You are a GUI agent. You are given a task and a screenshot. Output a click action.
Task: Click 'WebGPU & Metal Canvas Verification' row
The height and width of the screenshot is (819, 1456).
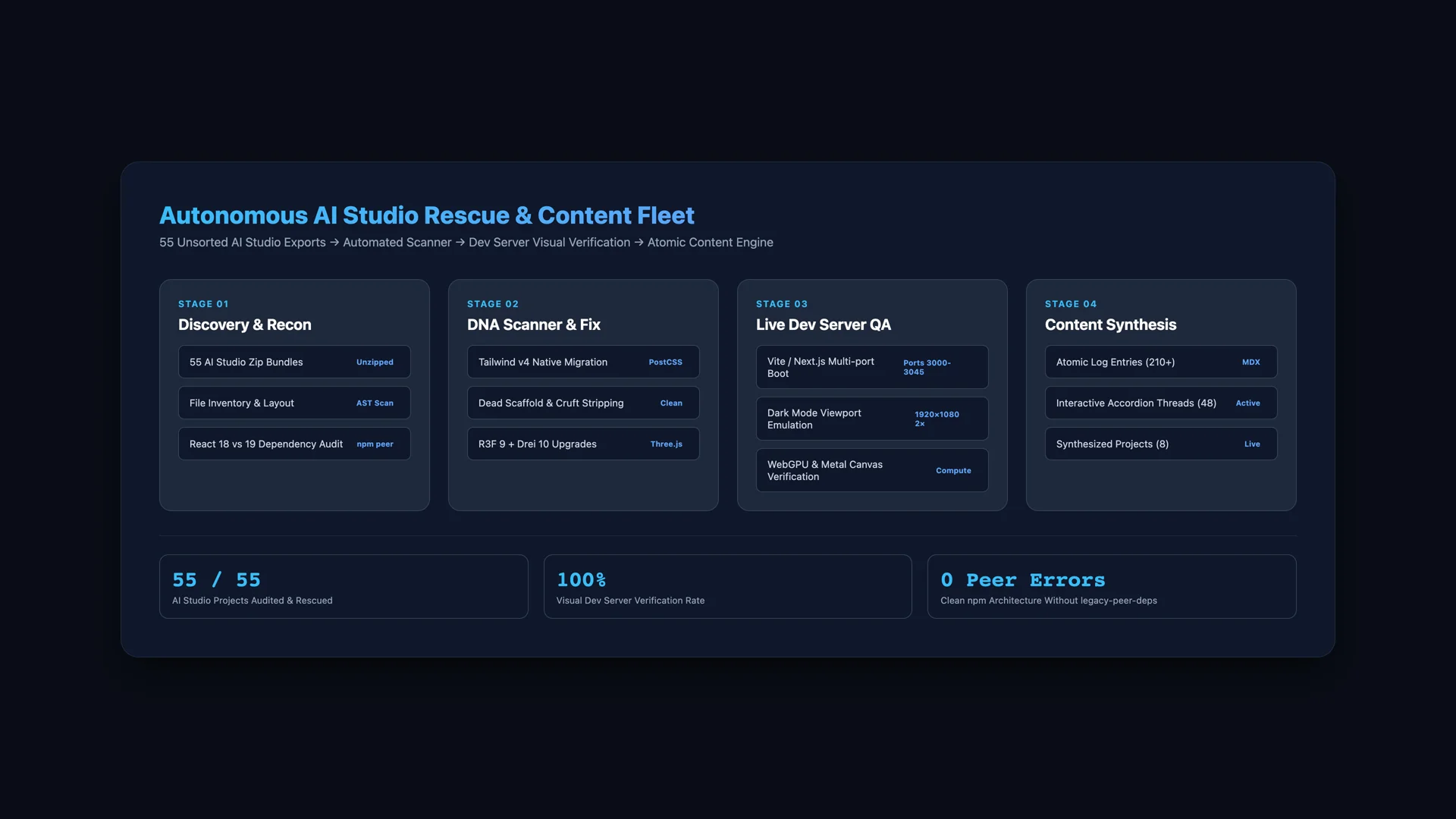[872, 470]
